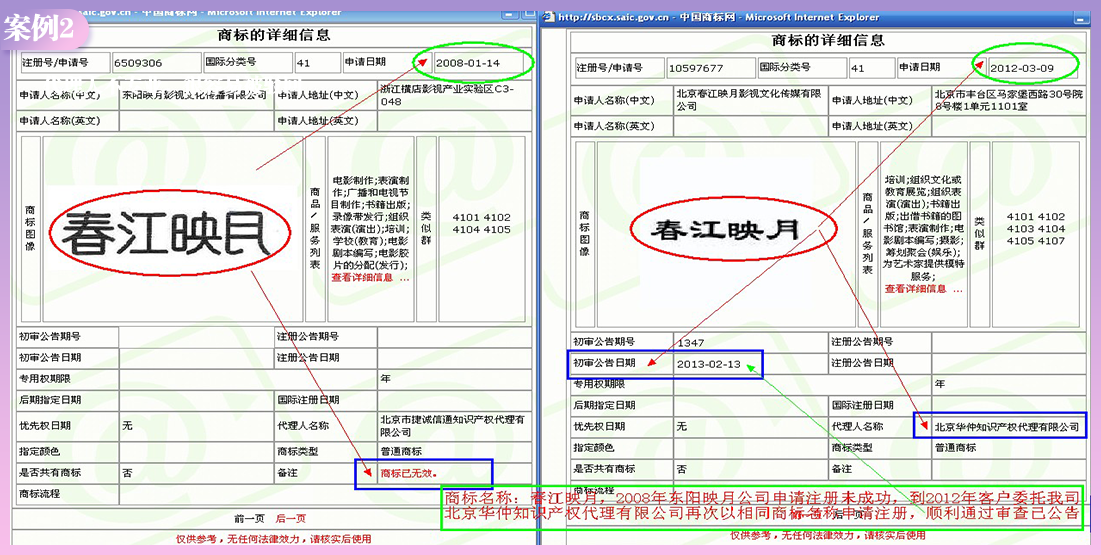Viewport: 1101px width, 555px height.
Task: Click 仅供参考 disclaimer in left window
Action: 274,539
